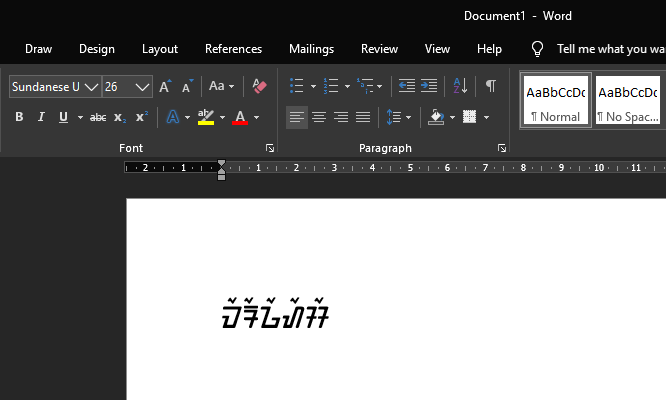Toggle bold formatting

coord(19,117)
